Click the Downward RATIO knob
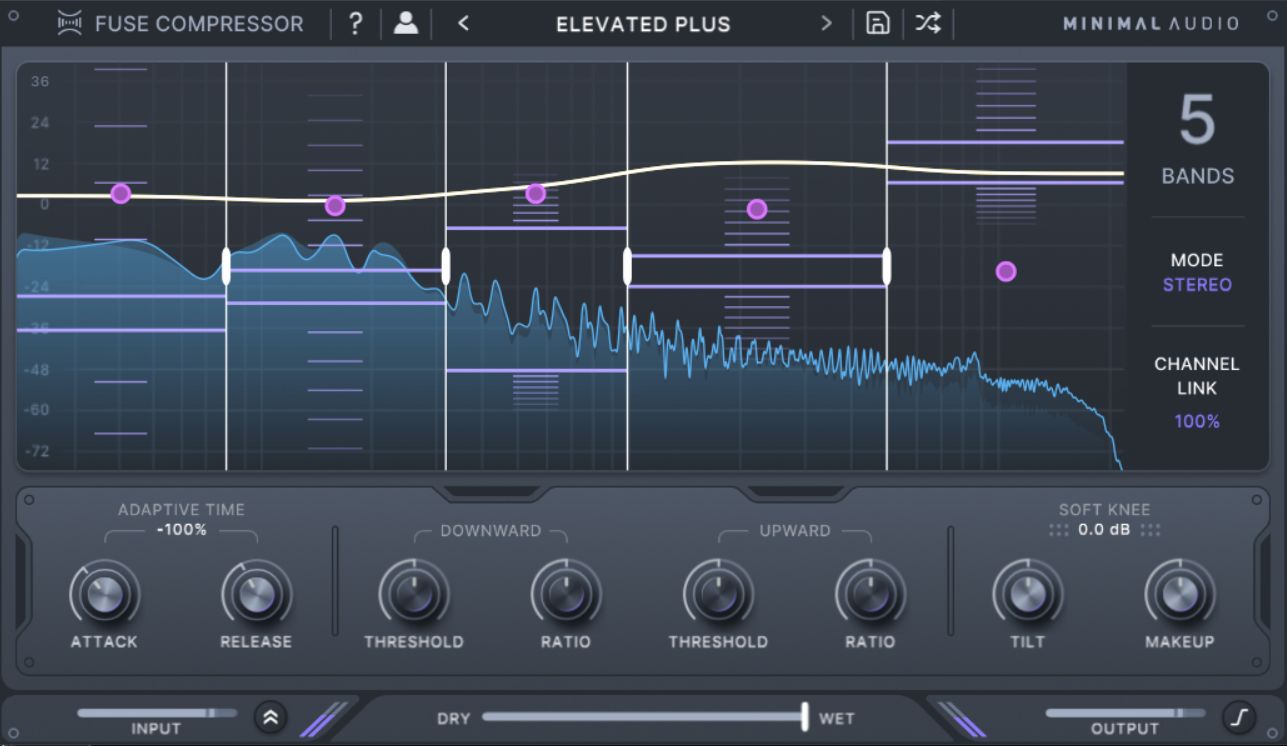 [566, 595]
